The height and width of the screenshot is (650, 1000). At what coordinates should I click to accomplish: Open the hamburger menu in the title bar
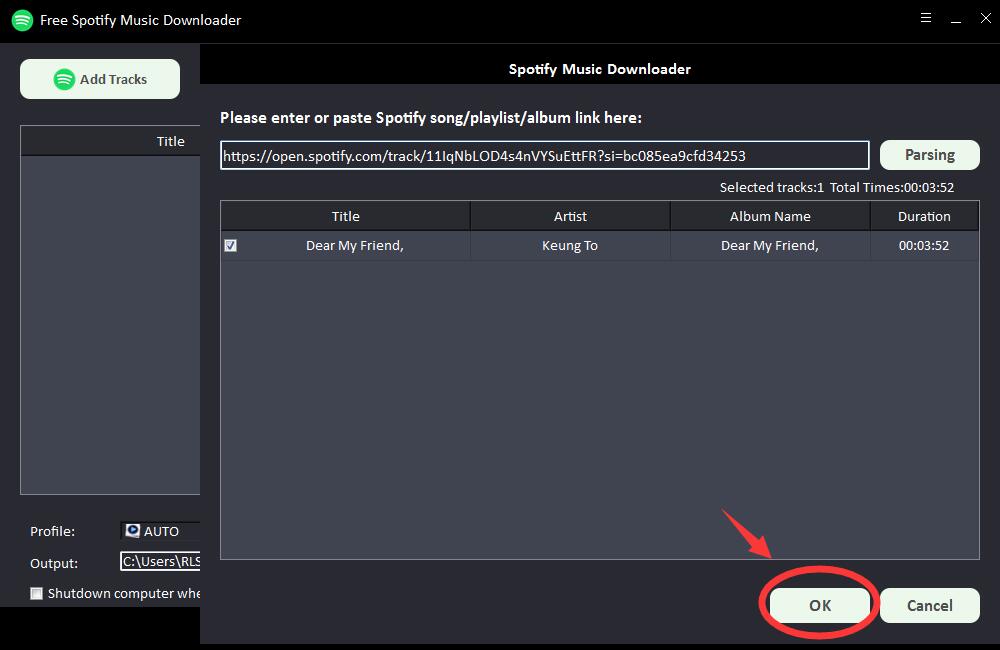(926, 18)
